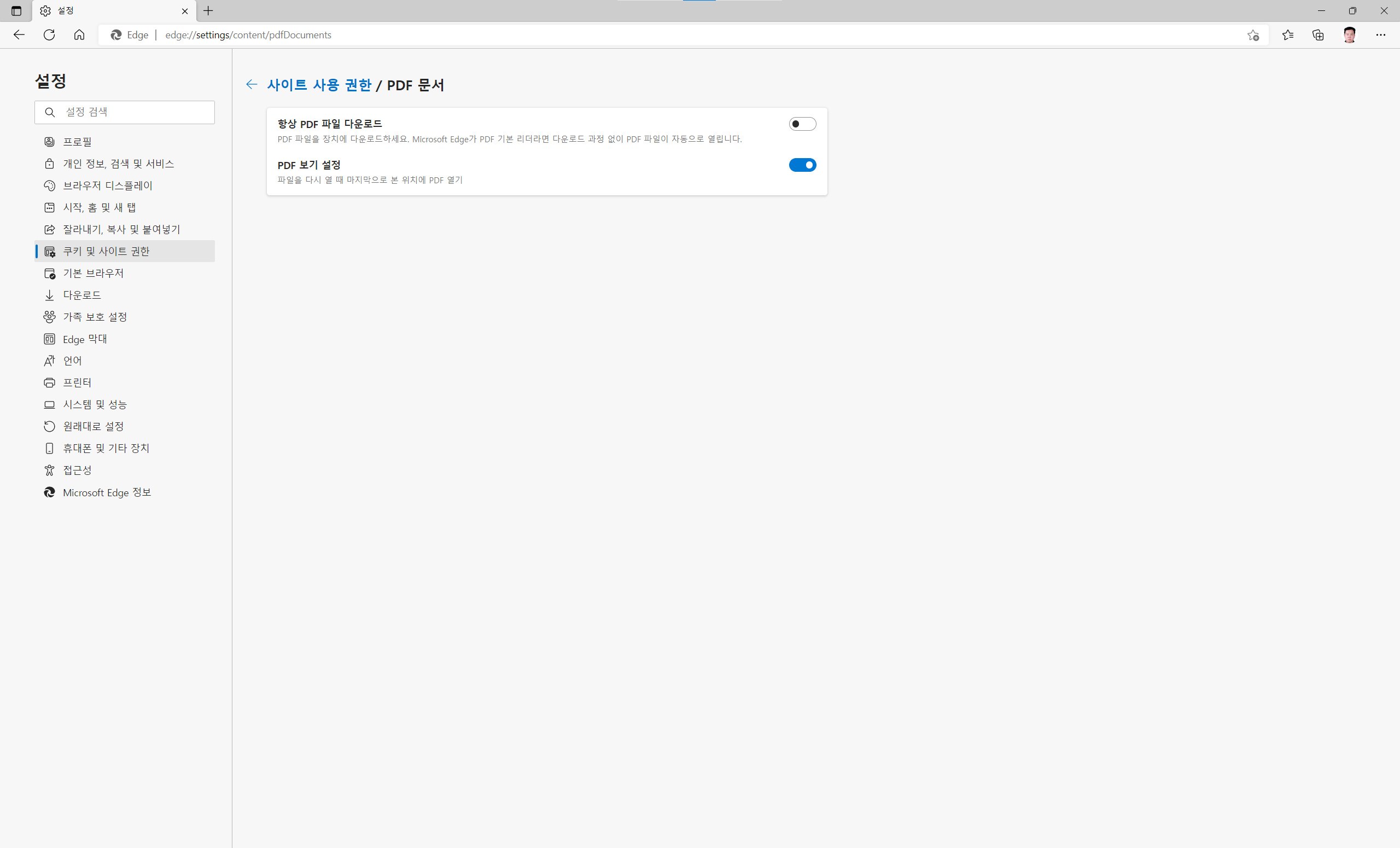The height and width of the screenshot is (848, 1400).
Task: Open Settings and more ellipsis menu
Action: [1381, 35]
